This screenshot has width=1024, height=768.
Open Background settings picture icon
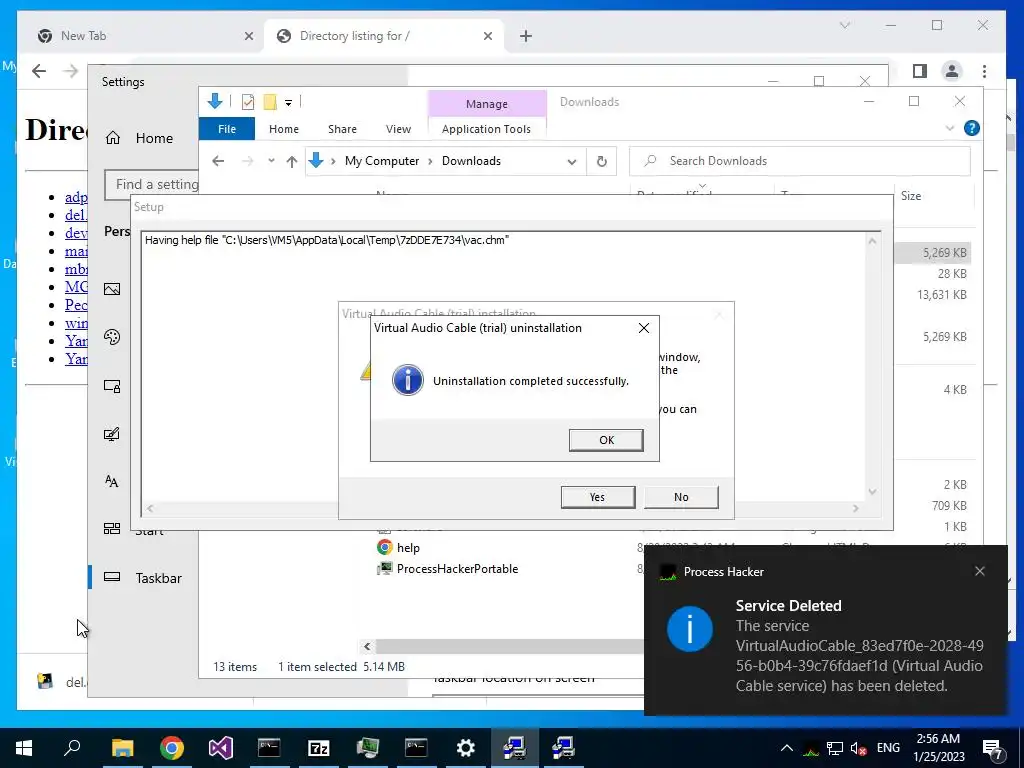click(x=112, y=289)
